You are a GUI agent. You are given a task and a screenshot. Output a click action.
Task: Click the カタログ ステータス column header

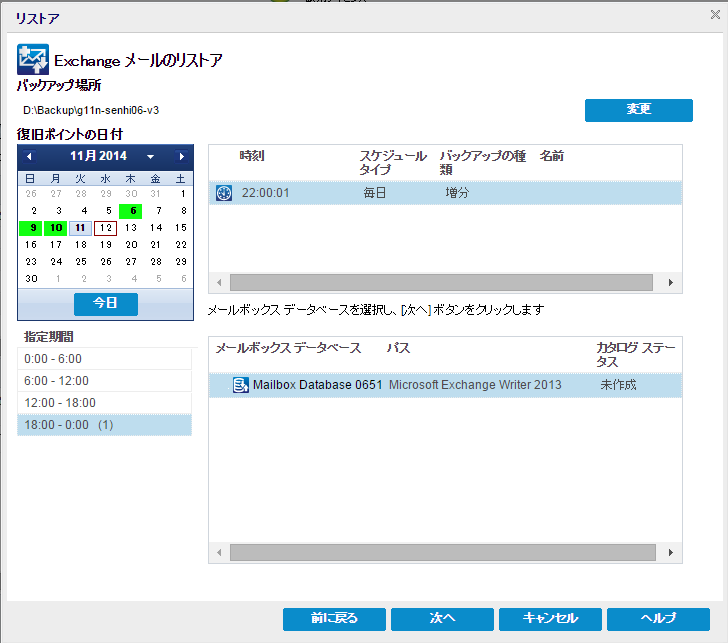coord(636,355)
